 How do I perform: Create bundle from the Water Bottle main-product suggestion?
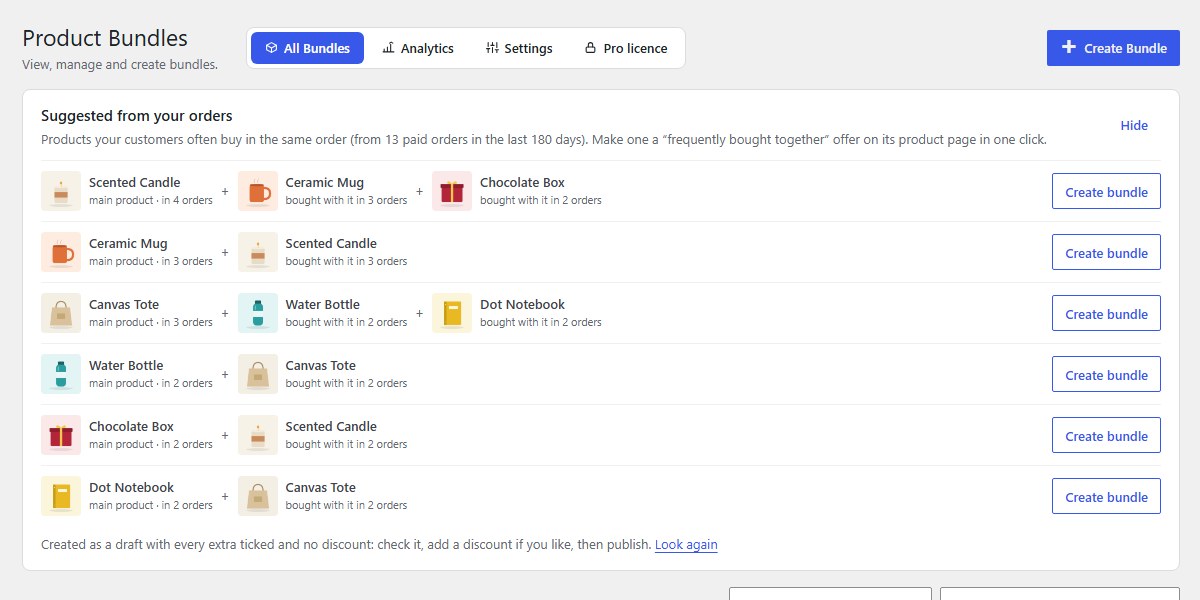1106,374
